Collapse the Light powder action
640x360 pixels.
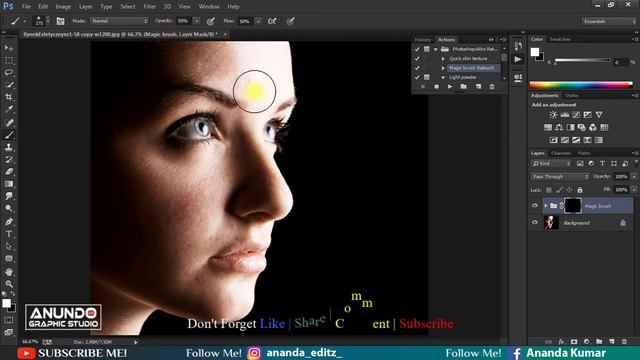(x=443, y=77)
